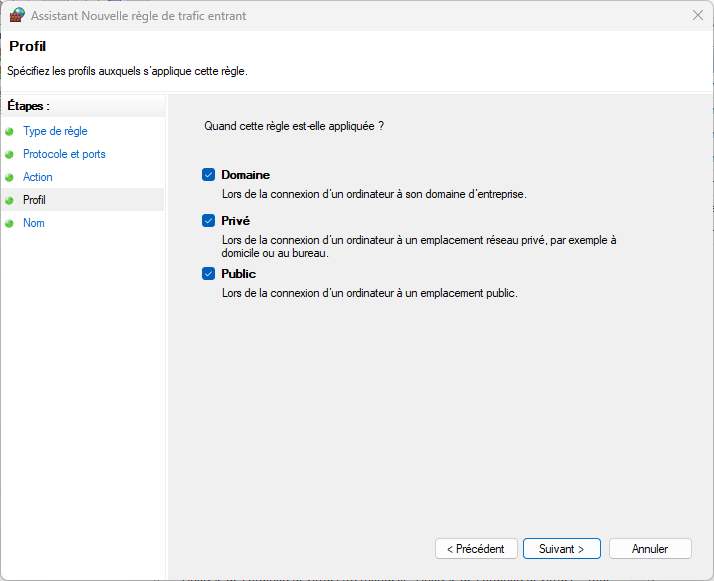Click the green bullet next to Nom

(x=10, y=223)
